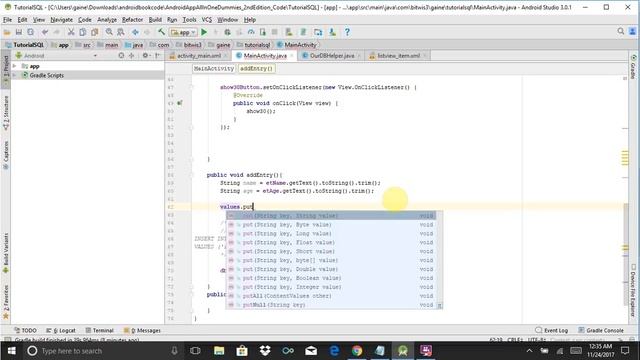Viewport: 640px width, 360px height.
Task: Click the Collapse All icon in Project panel
Action: click(x=131, y=56)
